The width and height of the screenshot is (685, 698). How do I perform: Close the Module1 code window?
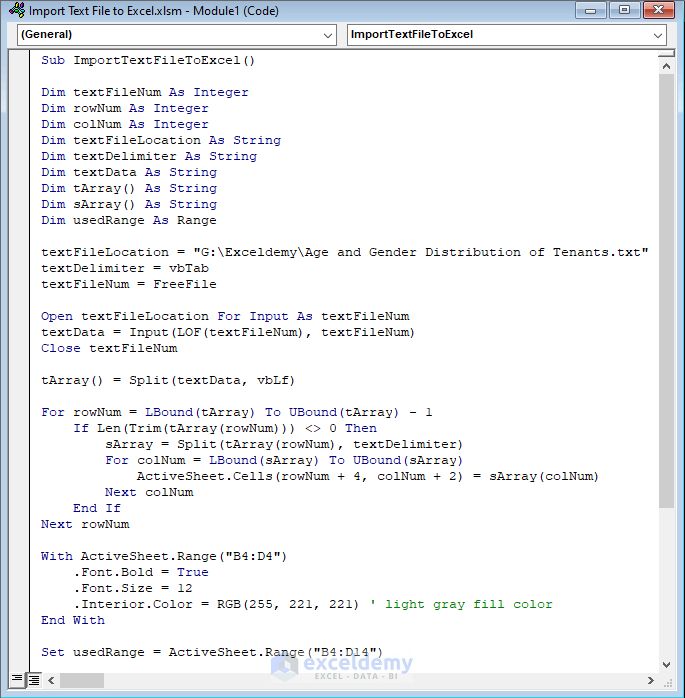coord(659,10)
